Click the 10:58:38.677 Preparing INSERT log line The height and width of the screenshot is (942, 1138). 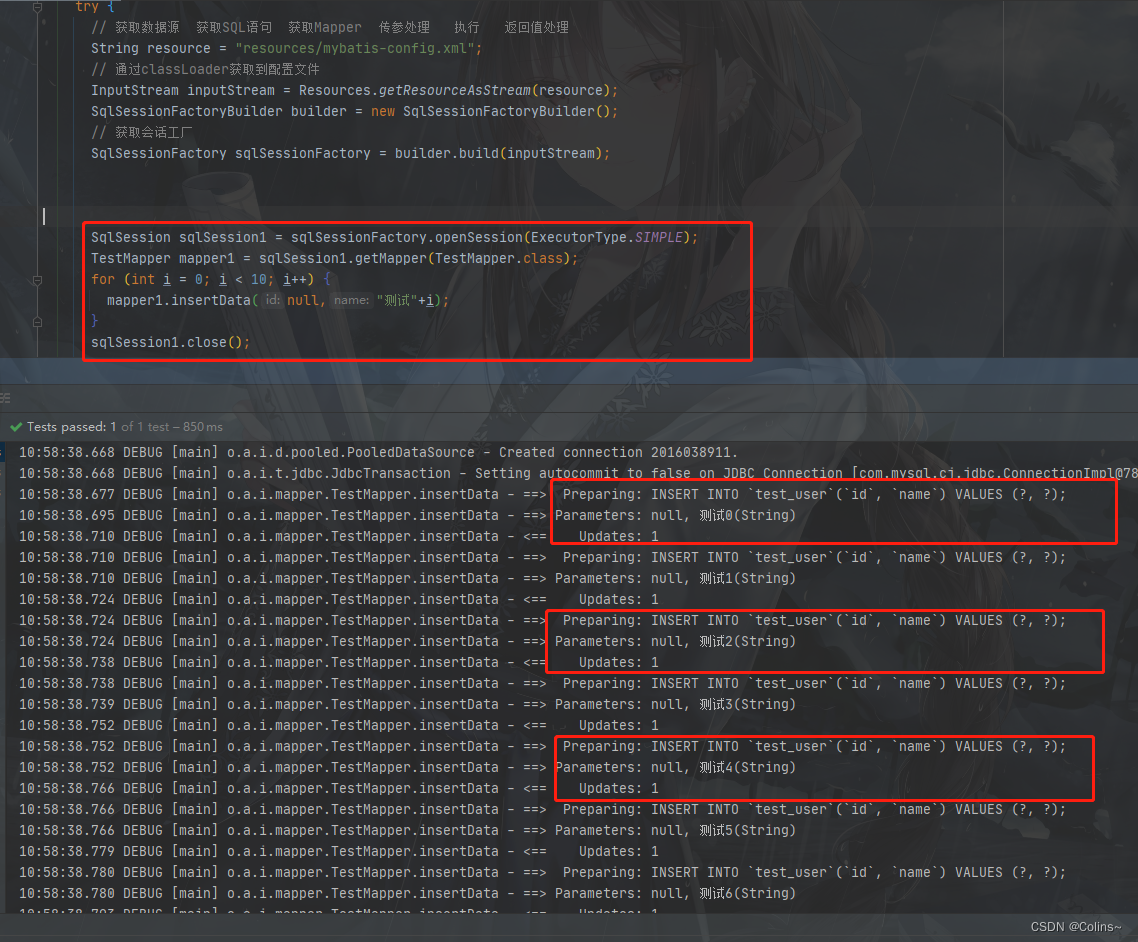pos(542,495)
